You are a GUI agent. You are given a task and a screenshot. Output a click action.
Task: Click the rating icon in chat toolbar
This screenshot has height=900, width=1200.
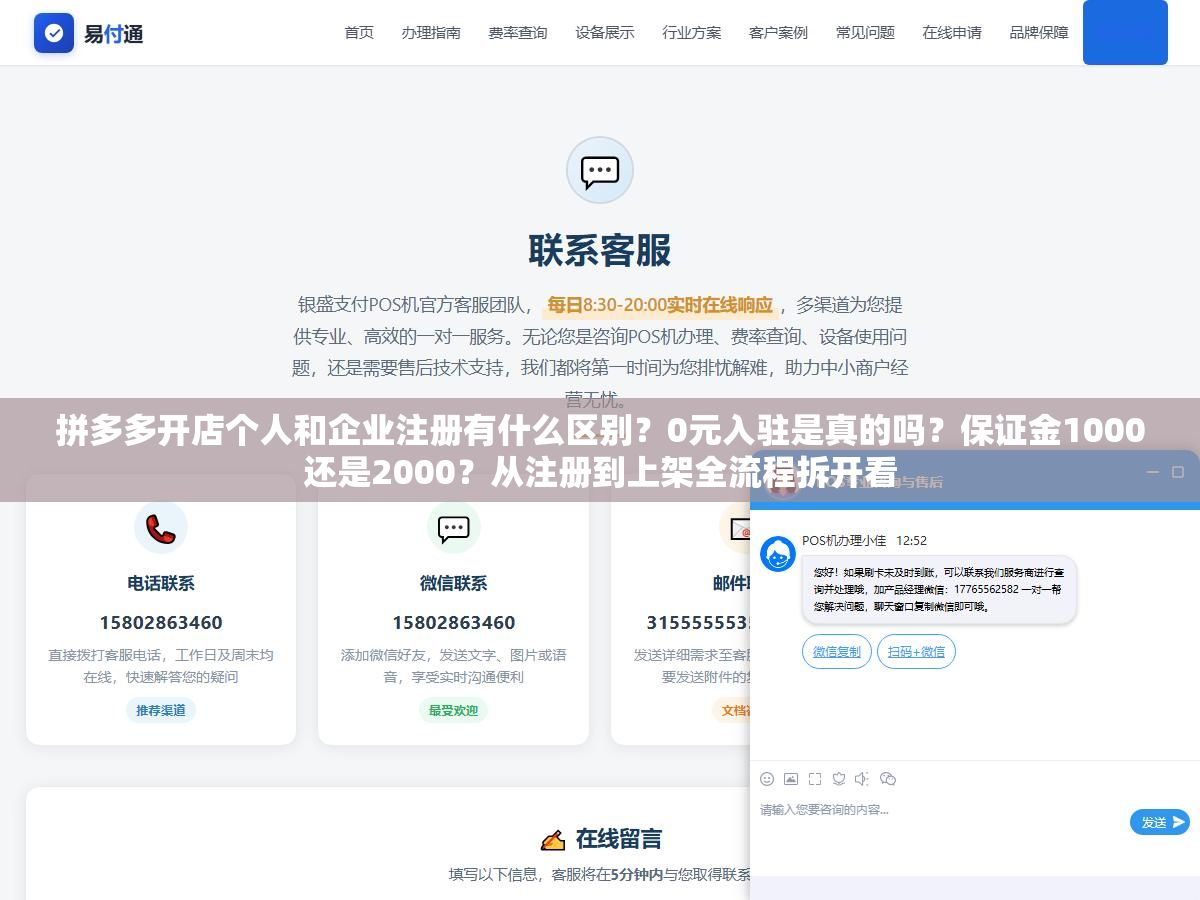[839, 779]
